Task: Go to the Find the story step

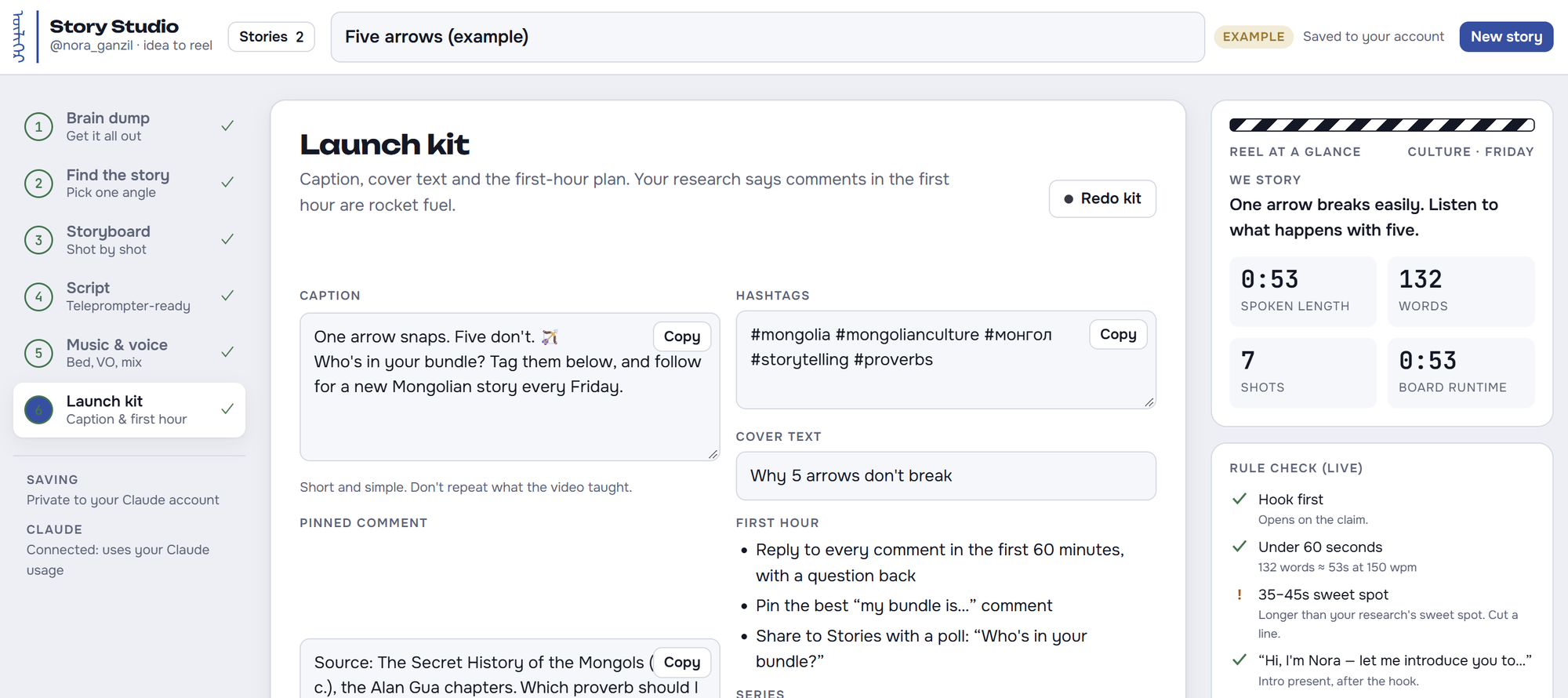Action: pyautogui.click(x=129, y=184)
